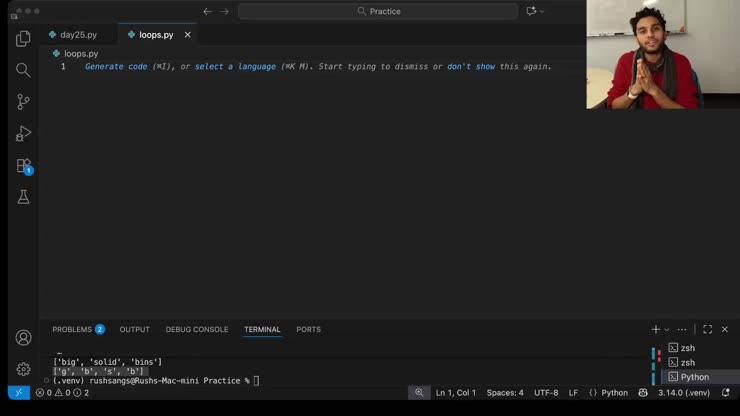
Task: Open the Extensions view with update badge
Action: point(23,166)
